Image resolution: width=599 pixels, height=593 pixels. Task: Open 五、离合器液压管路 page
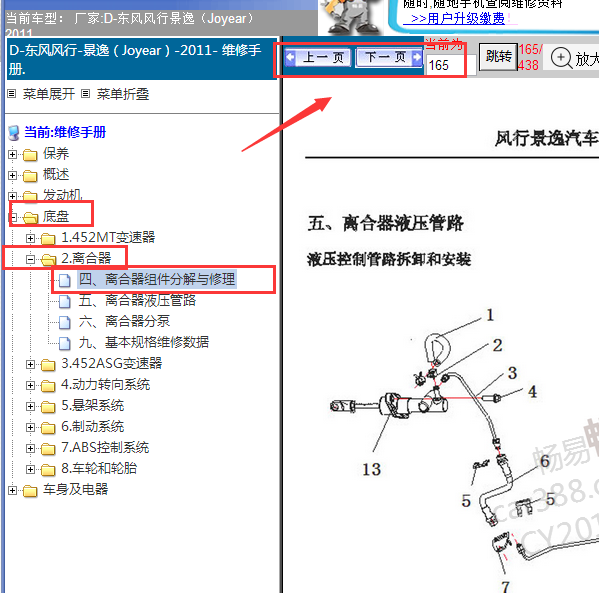pos(137,300)
